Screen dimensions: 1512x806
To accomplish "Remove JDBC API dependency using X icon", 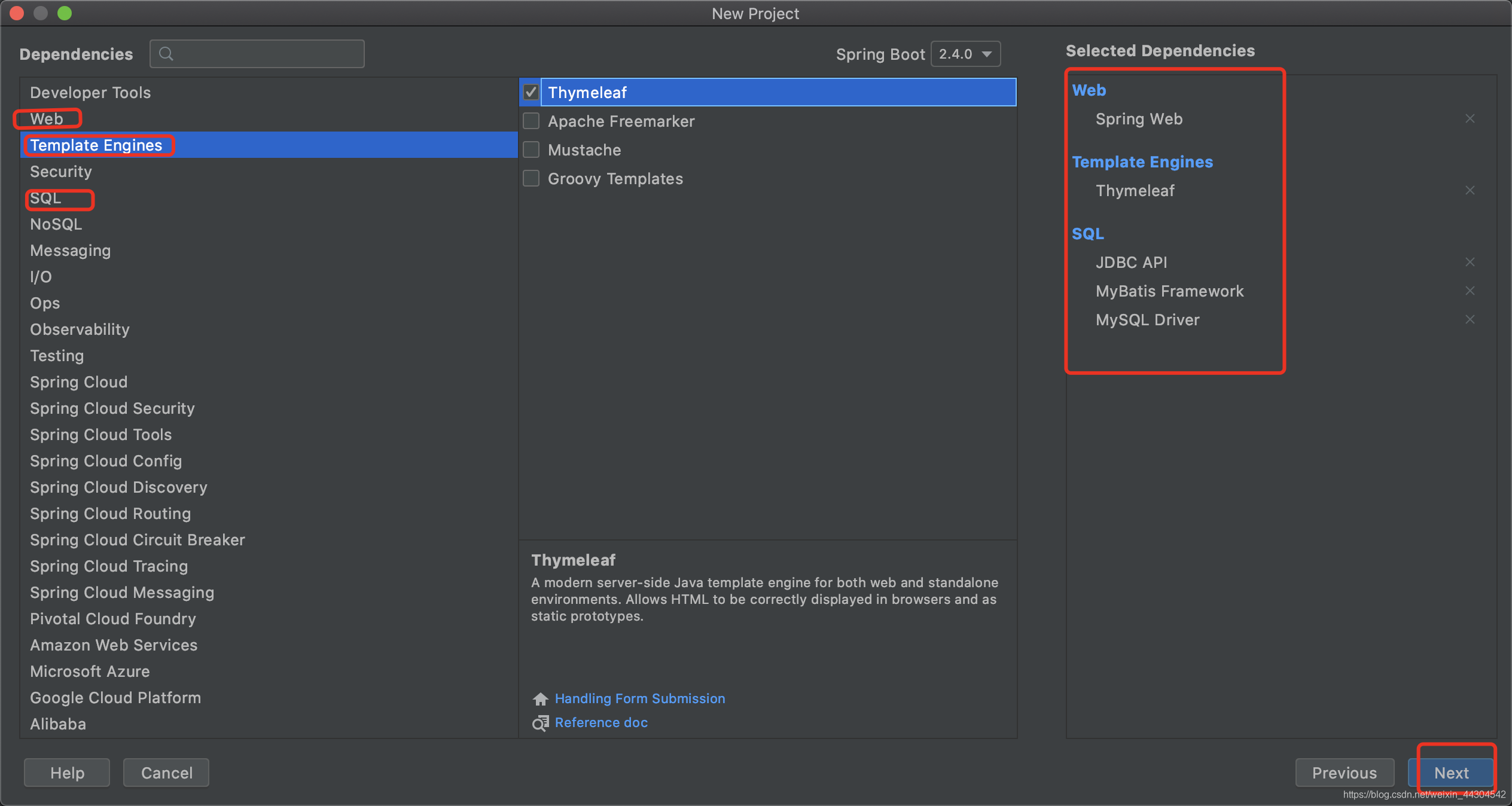I will (1470, 262).
